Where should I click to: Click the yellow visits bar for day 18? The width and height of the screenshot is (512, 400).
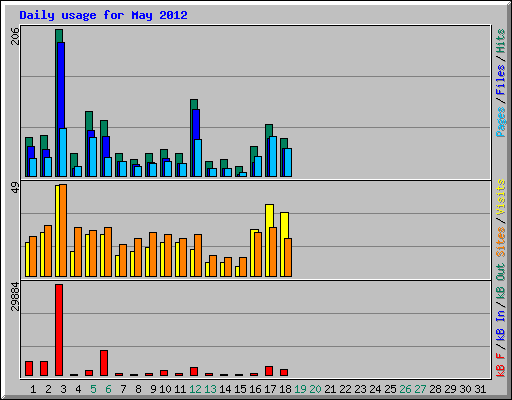284,225
